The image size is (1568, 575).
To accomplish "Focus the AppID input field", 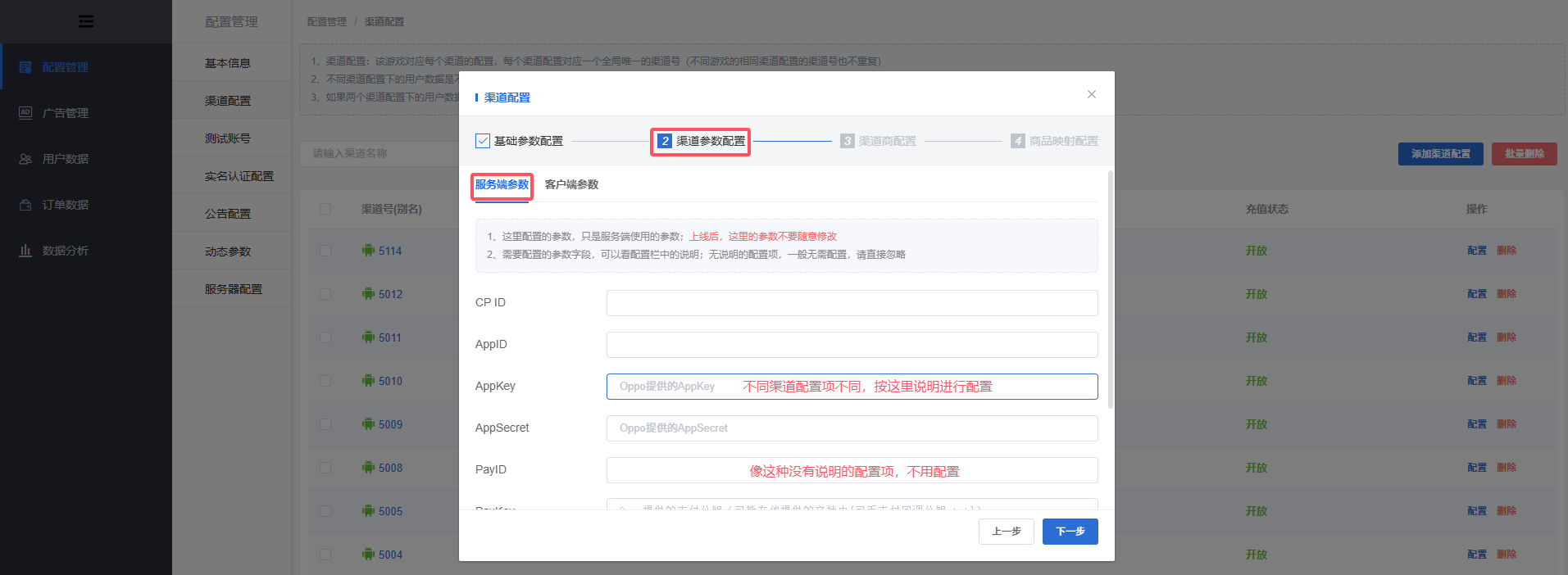I will coord(852,345).
